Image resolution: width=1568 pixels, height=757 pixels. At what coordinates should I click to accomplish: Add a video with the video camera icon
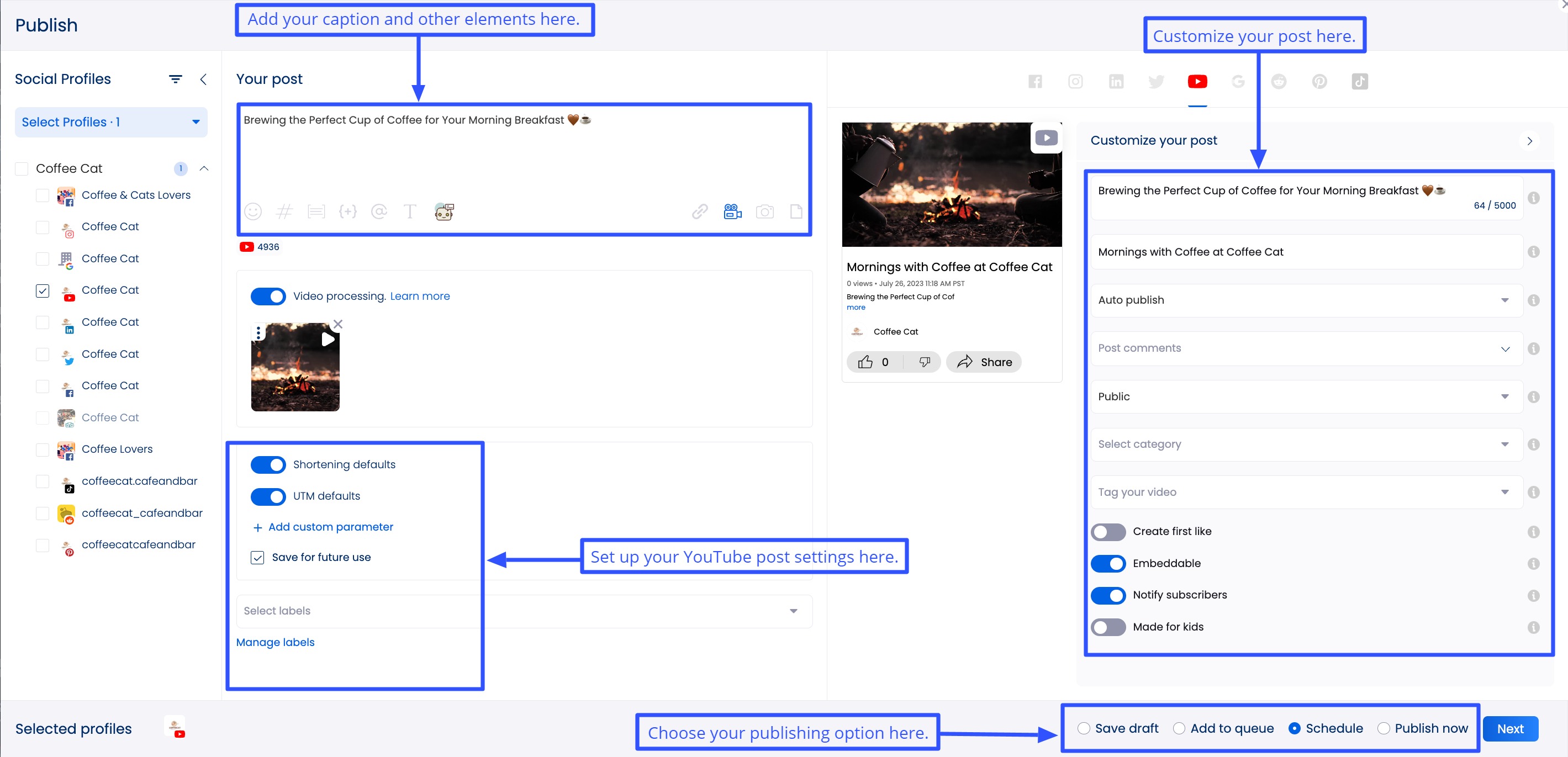click(732, 211)
